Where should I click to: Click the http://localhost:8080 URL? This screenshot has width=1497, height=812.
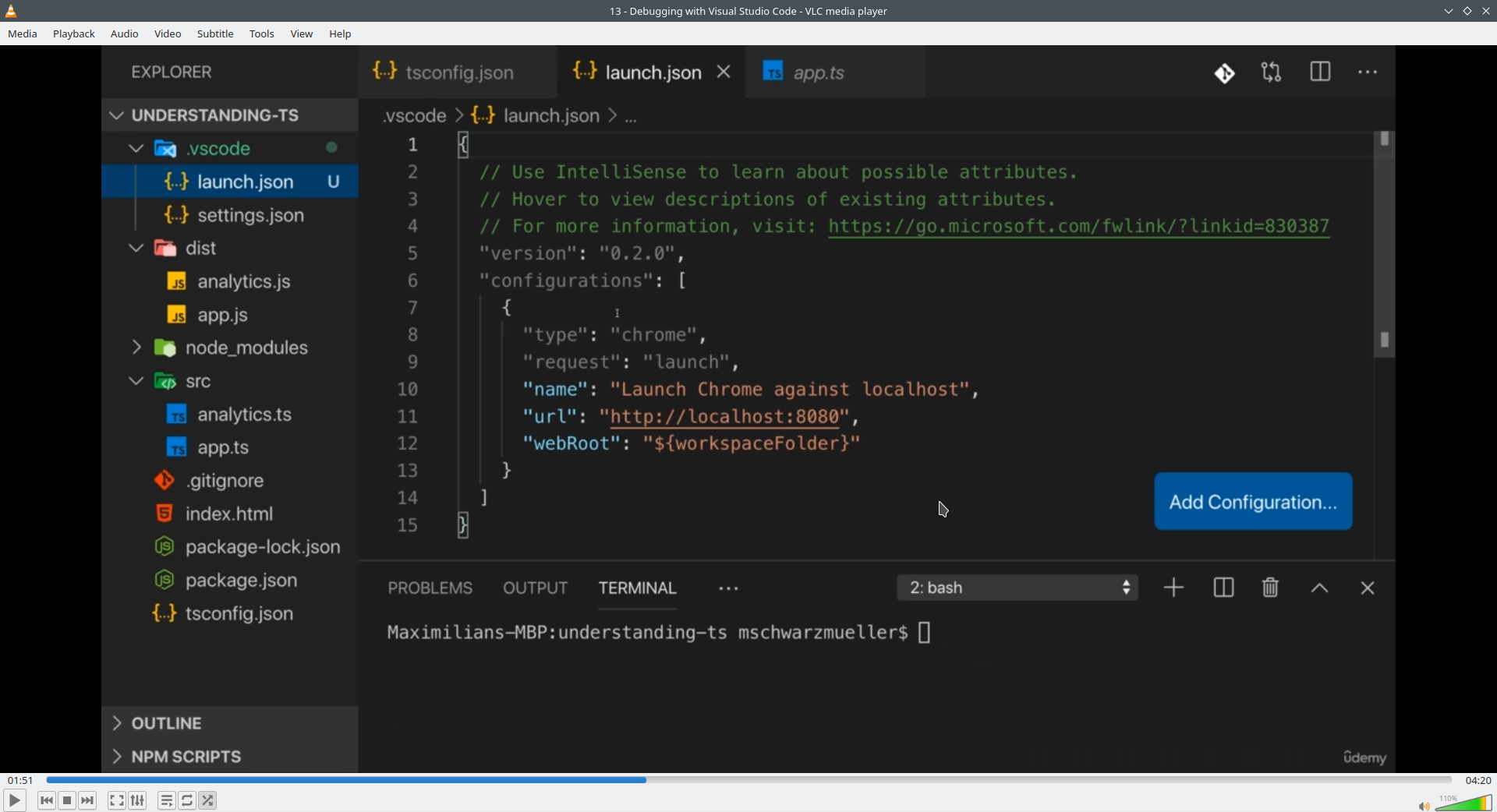725,417
